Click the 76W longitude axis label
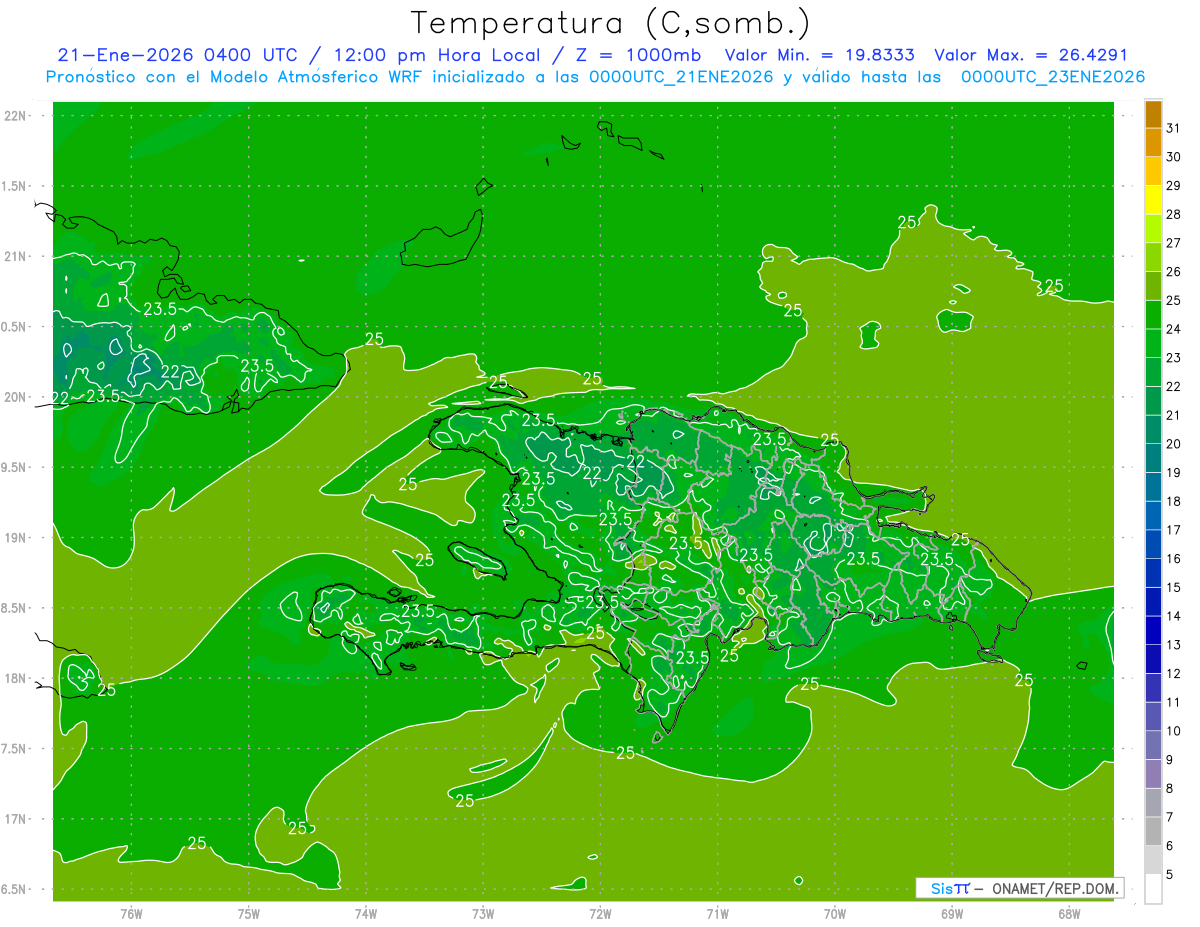Image resolution: width=1200 pixels, height=927 pixels. [131, 913]
